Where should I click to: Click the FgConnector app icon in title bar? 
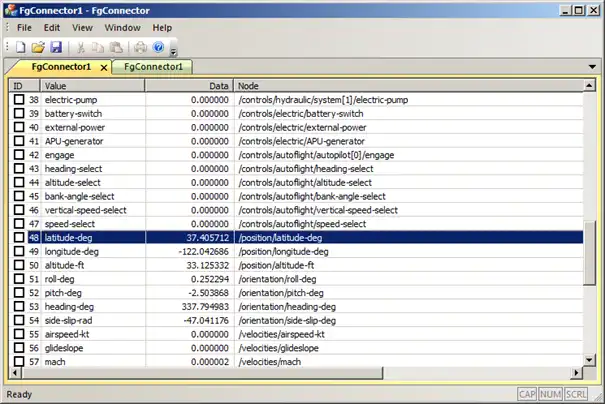point(10,10)
